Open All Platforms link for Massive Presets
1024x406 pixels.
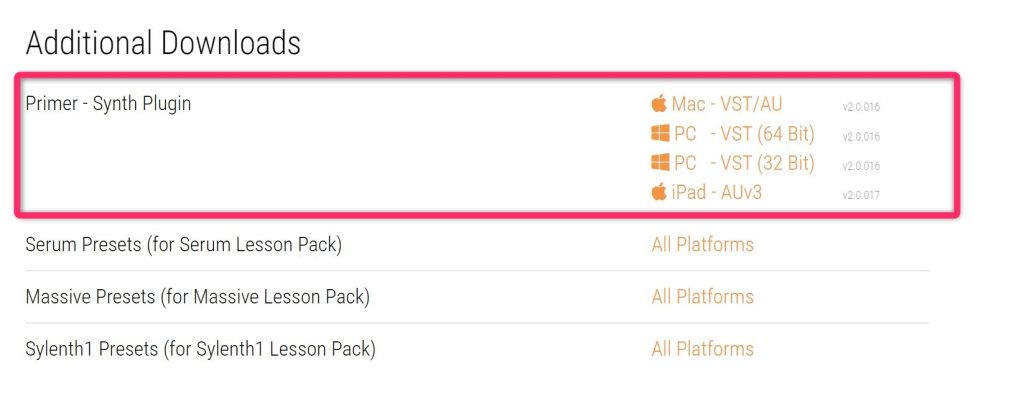click(702, 297)
